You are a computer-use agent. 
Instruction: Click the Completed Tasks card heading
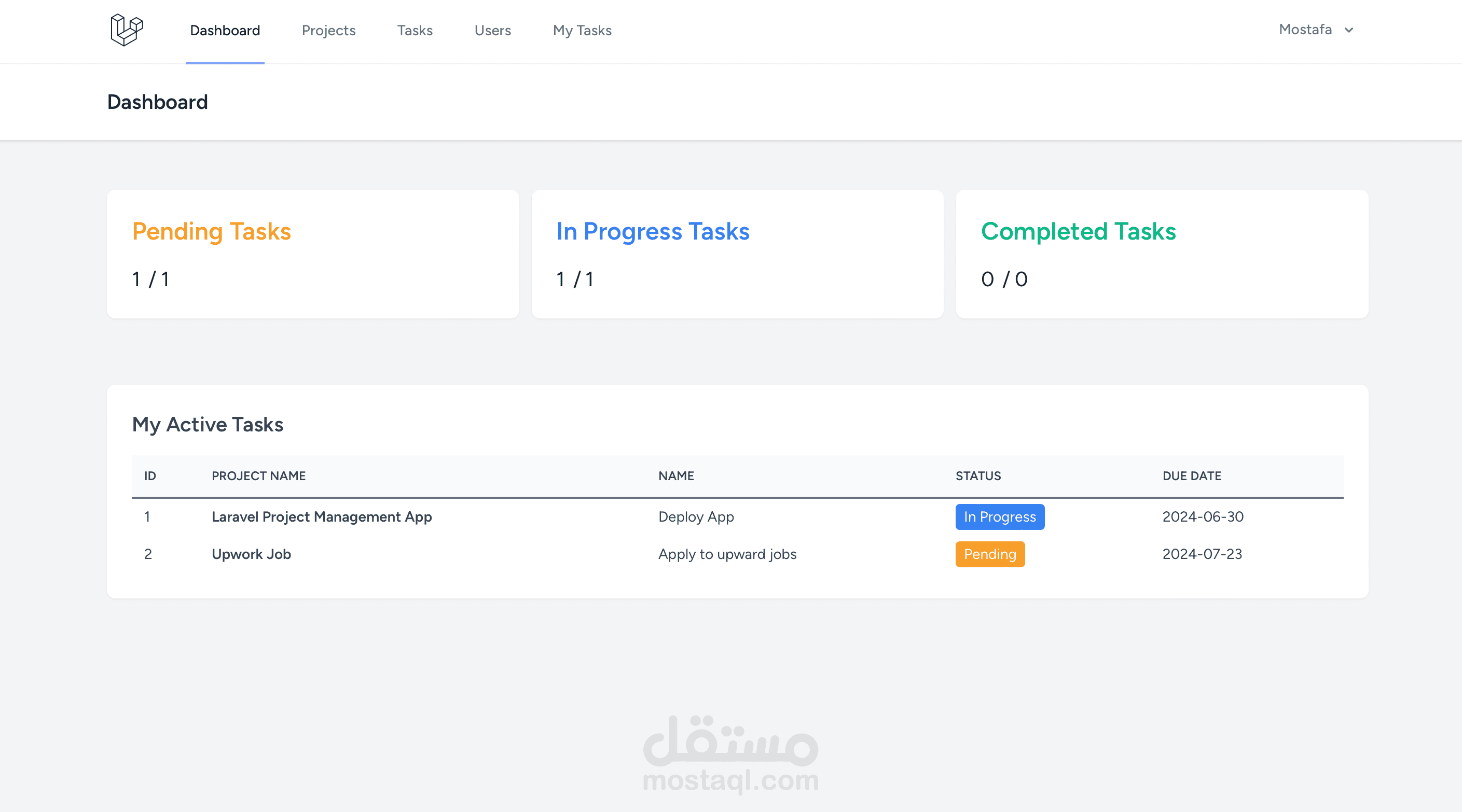1078,231
